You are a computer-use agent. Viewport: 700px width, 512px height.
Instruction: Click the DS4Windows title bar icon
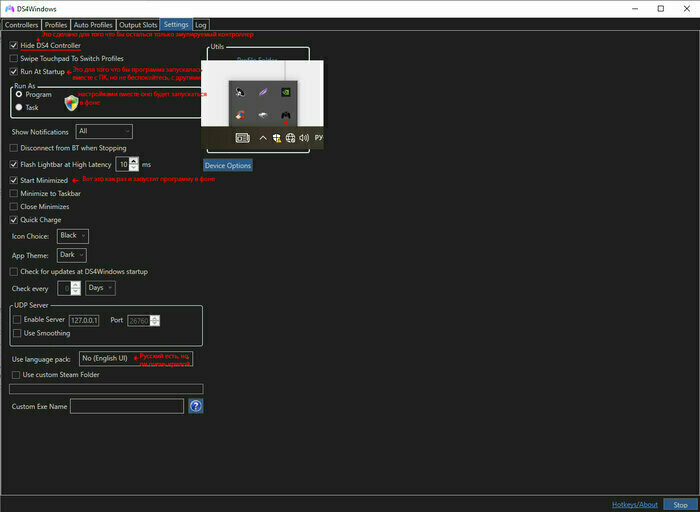click(x=9, y=9)
